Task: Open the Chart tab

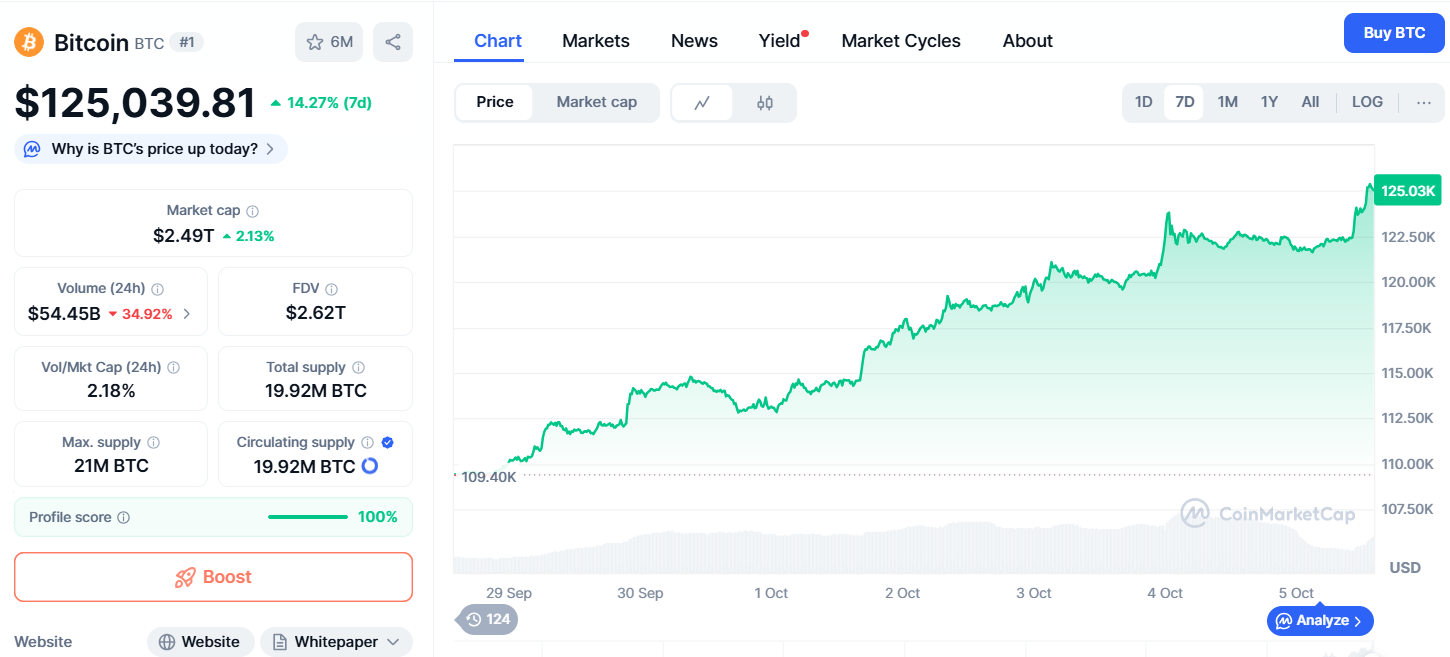Action: [x=498, y=41]
